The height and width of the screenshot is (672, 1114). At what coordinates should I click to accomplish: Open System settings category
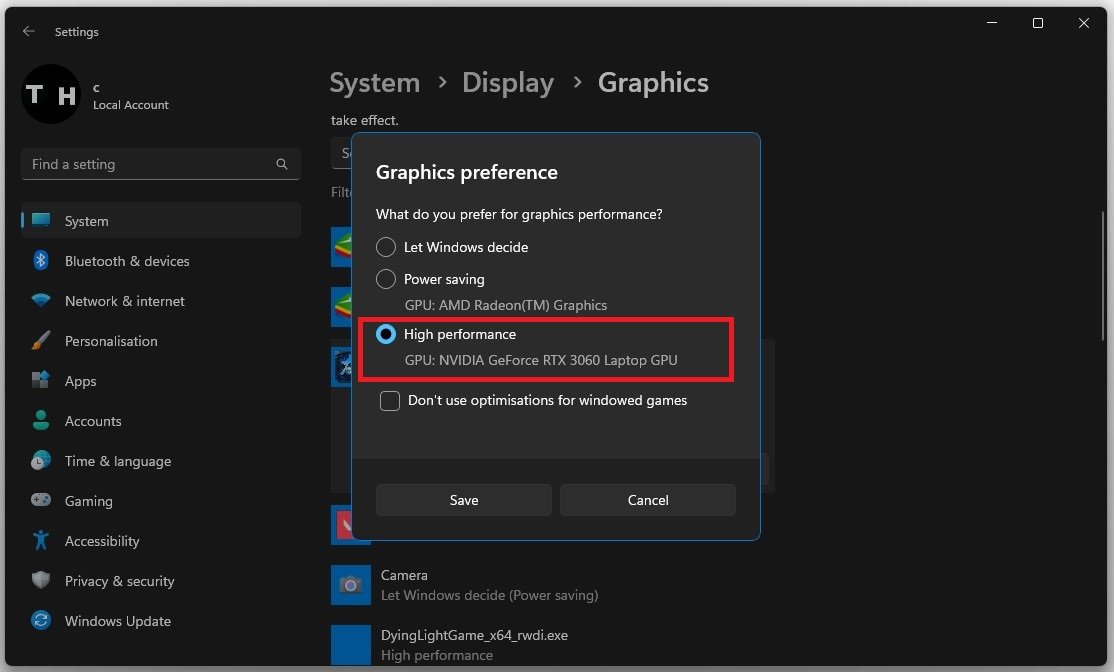tap(161, 221)
